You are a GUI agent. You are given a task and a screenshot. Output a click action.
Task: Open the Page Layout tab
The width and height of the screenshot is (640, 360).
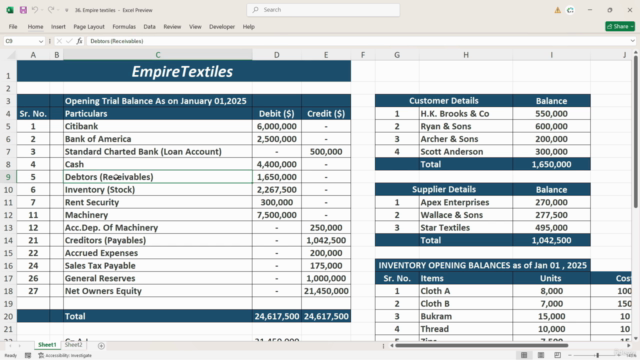click(89, 27)
